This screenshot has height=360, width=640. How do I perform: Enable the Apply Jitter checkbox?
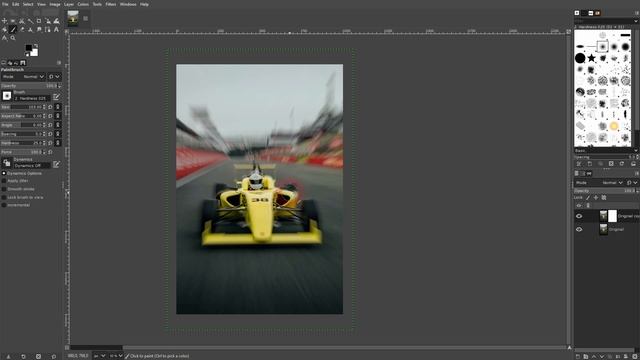[4, 181]
